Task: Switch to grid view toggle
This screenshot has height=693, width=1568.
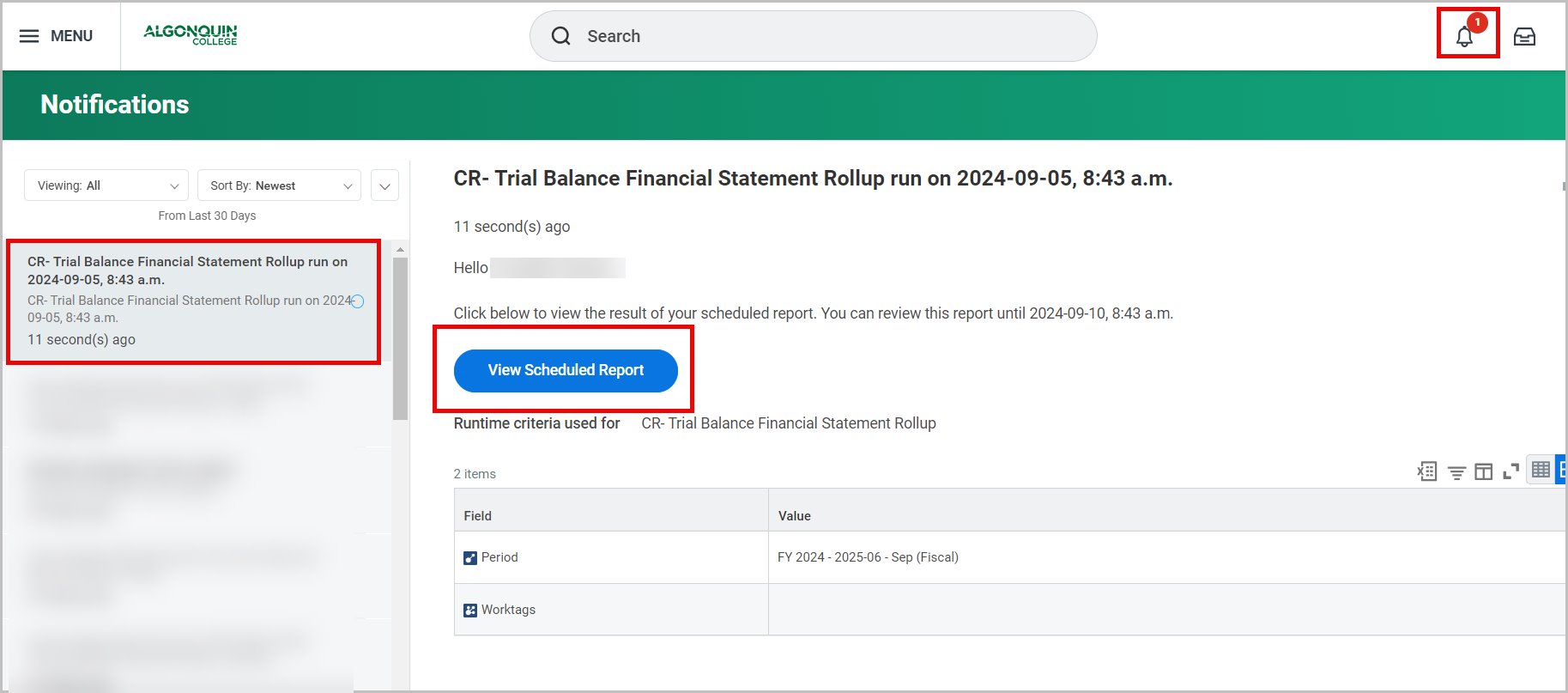Action: coord(1541,470)
